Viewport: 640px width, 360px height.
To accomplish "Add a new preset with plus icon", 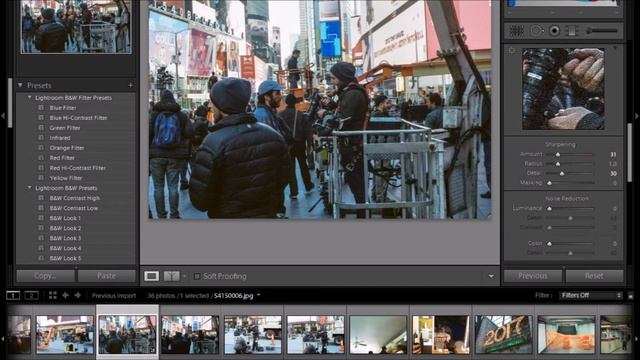I will (x=130, y=85).
